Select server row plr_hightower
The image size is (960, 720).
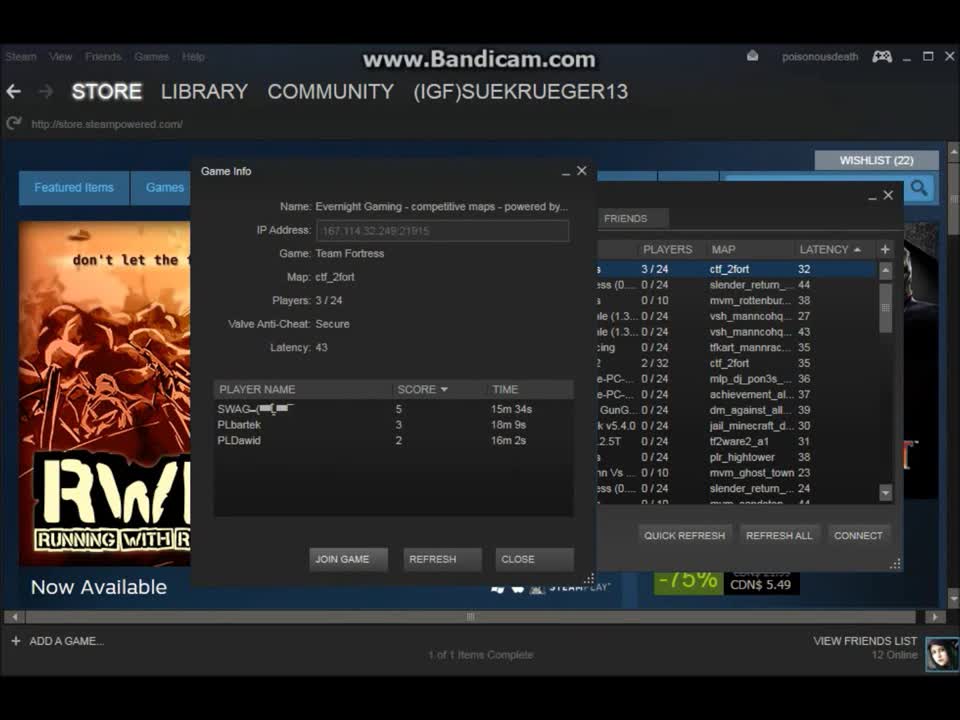coord(737,457)
